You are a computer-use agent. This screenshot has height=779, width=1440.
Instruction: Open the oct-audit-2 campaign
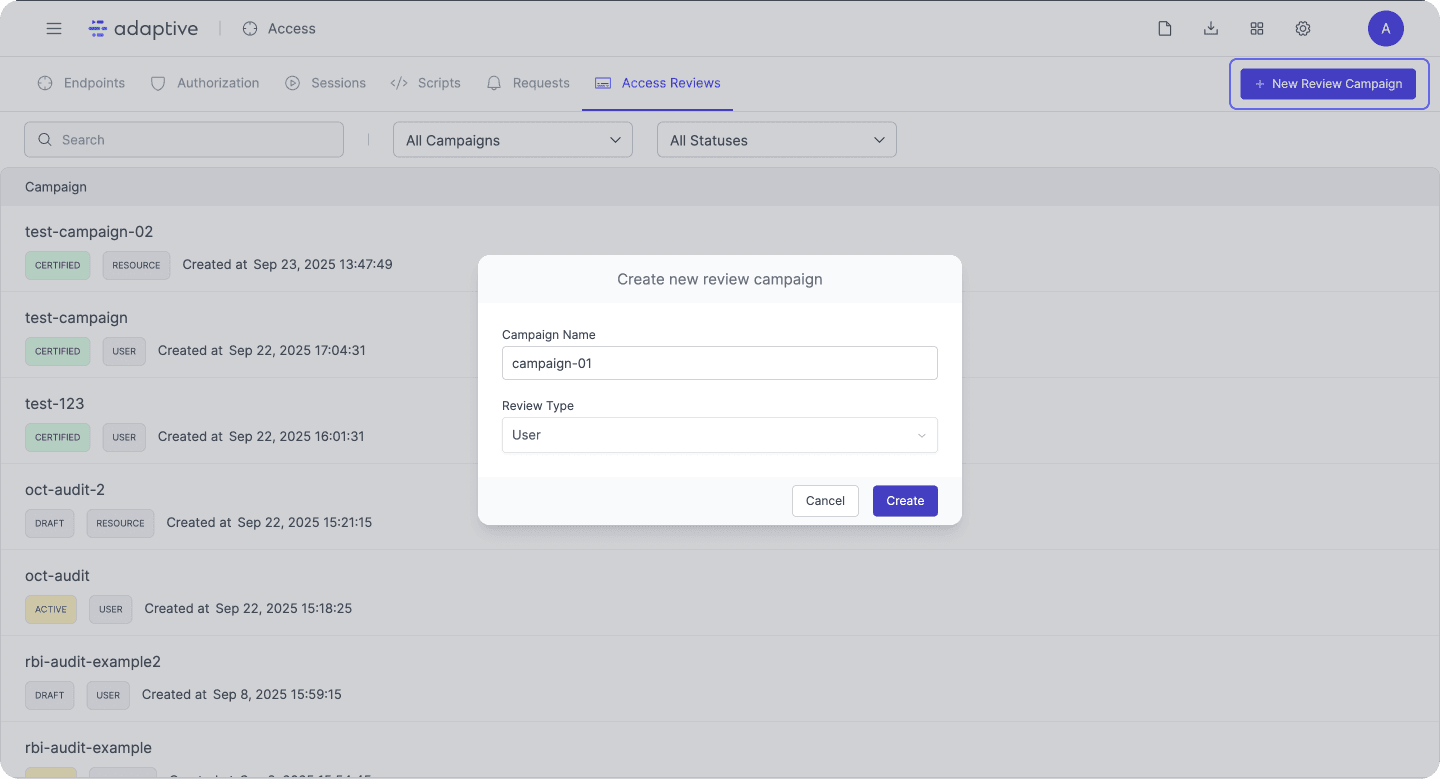[65, 490]
